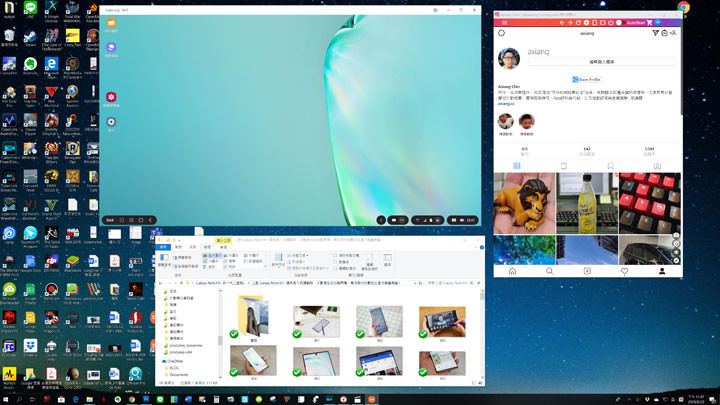Select the Documents folder in navigation tree
This screenshot has height=405, width=720.
(179, 375)
